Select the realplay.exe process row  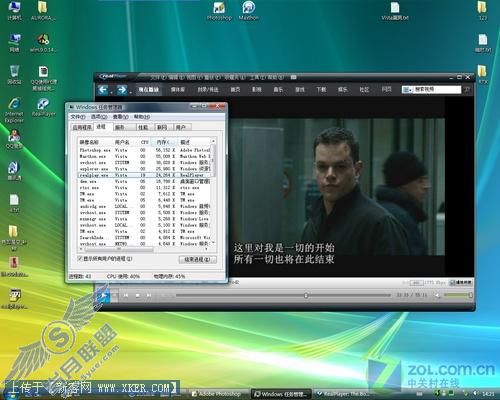[x=145, y=175]
